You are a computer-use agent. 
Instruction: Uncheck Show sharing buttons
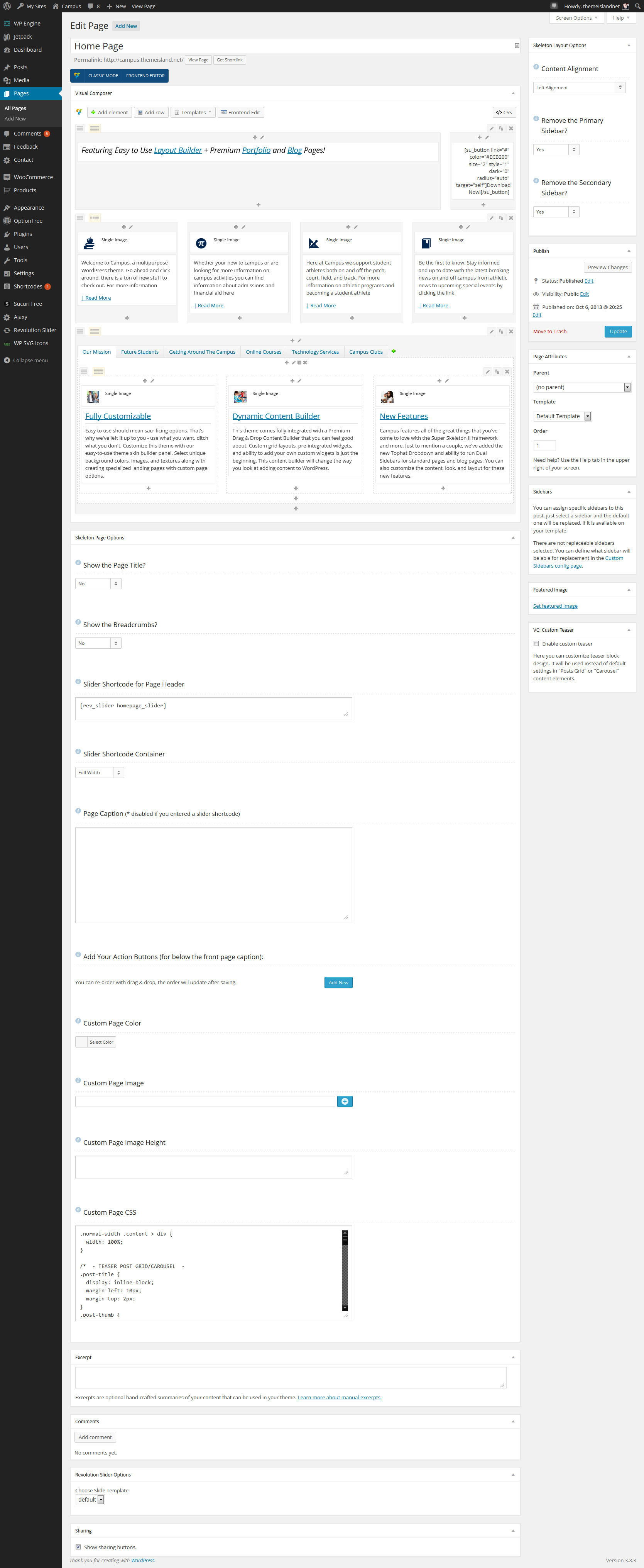pyautogui.click(x=78, y=1547)
